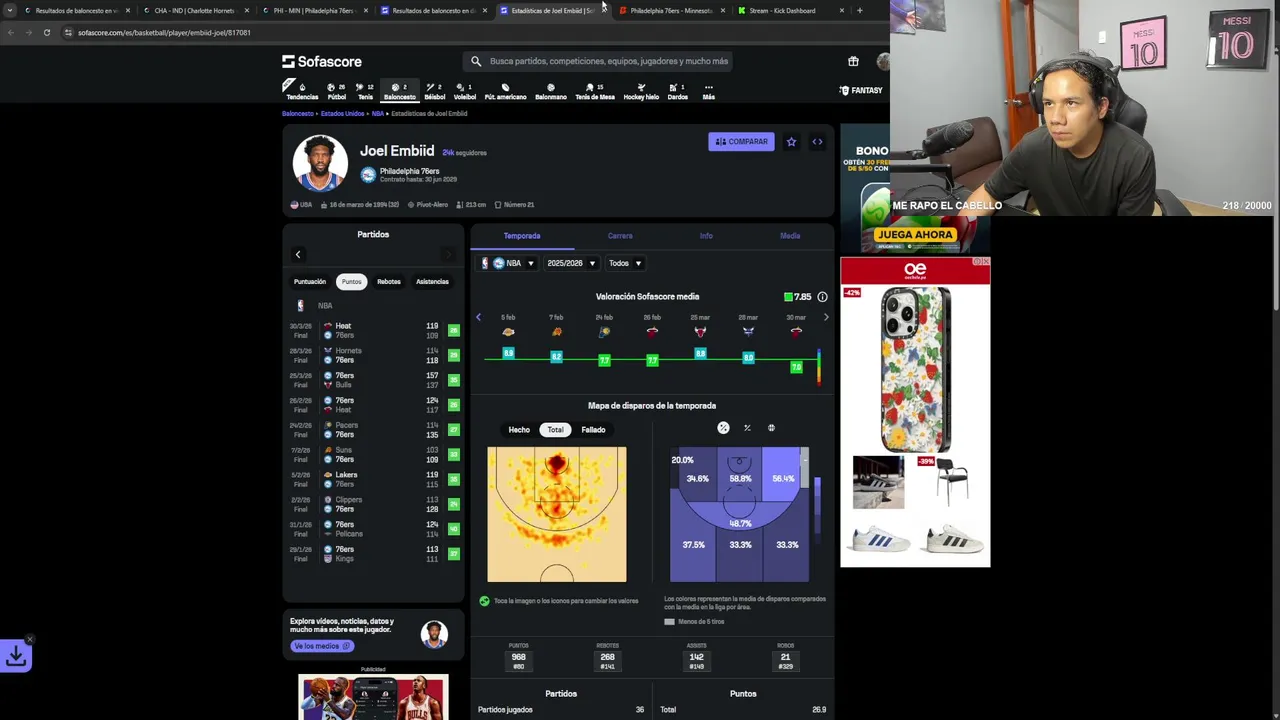The height and width of the screenshot is (720, 1280).
Task: Switch to the Temporada tab
Action: click(x=522, y=236)
